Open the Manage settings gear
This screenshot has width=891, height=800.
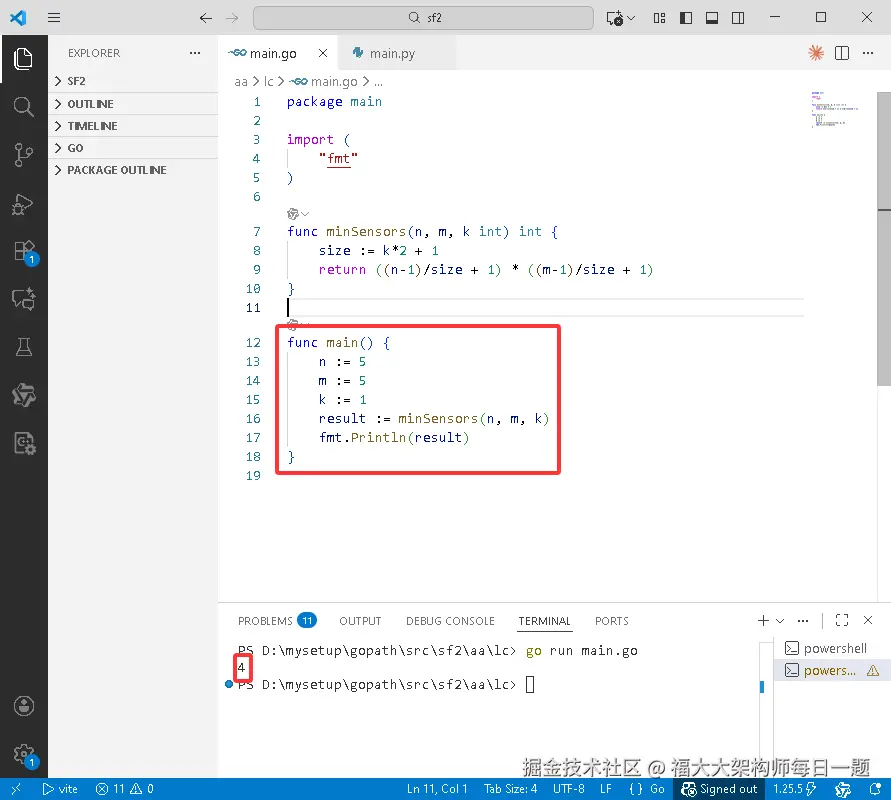[x=24, y=755]
